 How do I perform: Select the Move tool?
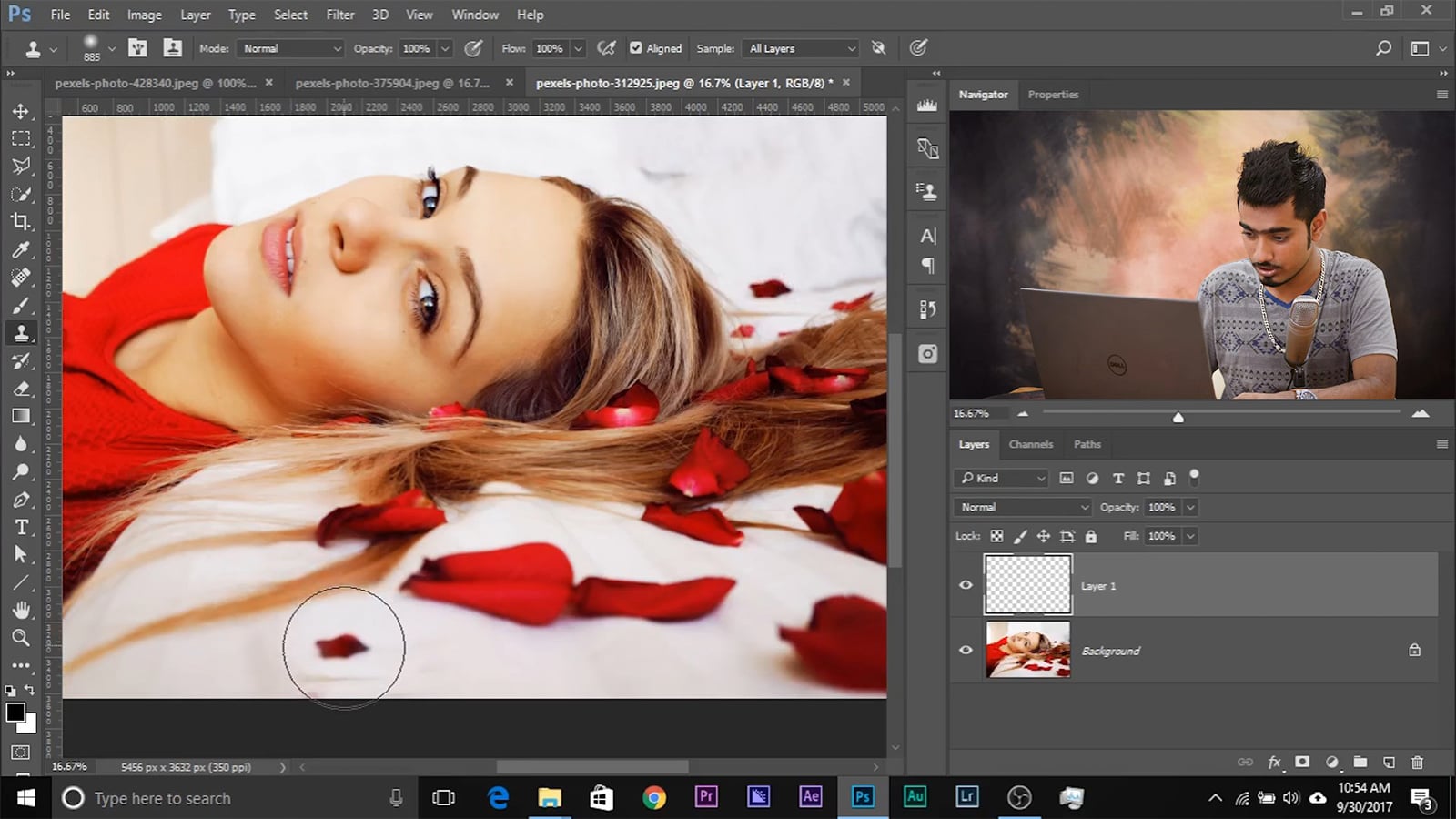click(x=21, y=111)
